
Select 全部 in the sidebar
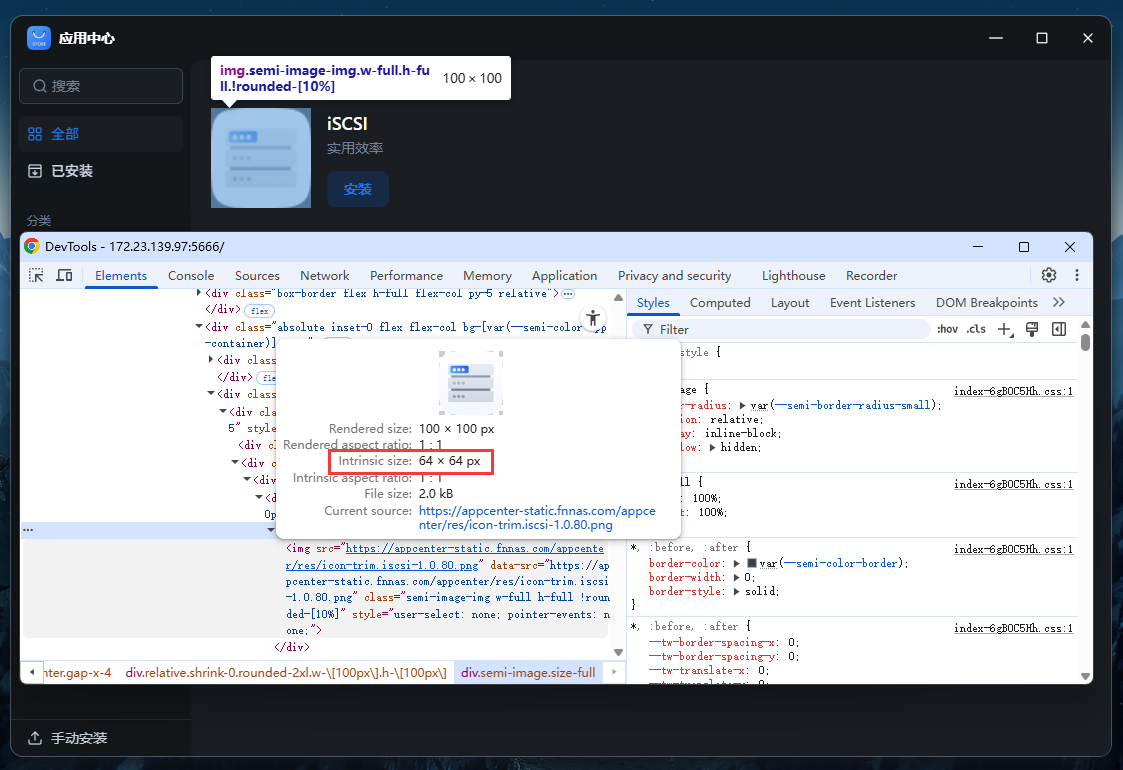coord(101,134)
